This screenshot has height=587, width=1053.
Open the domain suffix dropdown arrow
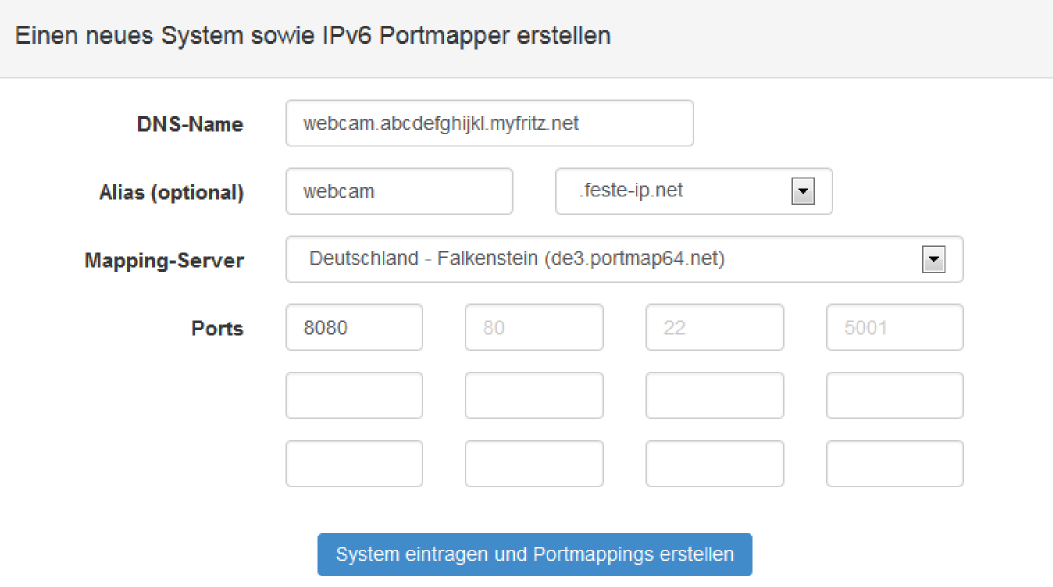802,190
